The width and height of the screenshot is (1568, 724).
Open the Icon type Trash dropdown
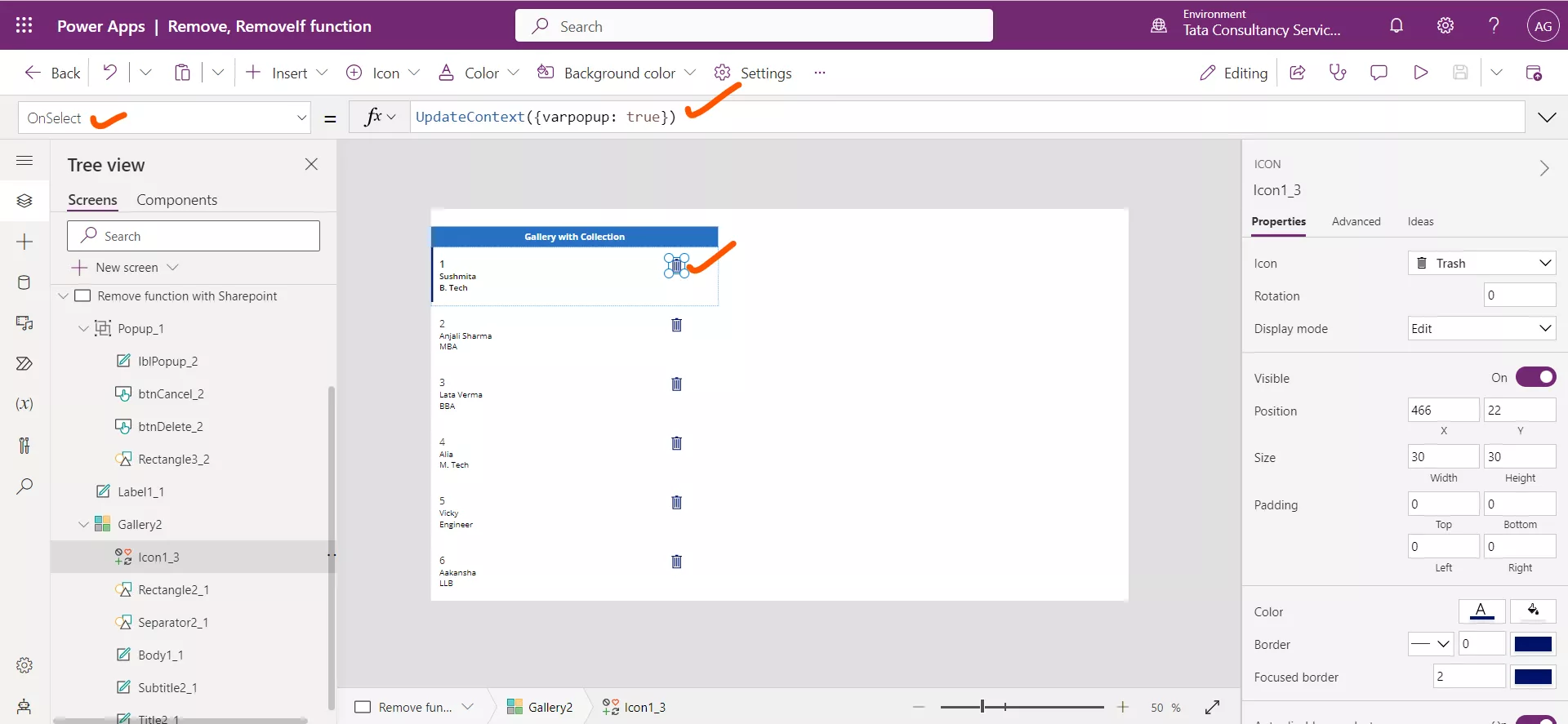pyautogui.click(x=1481, y=263)
